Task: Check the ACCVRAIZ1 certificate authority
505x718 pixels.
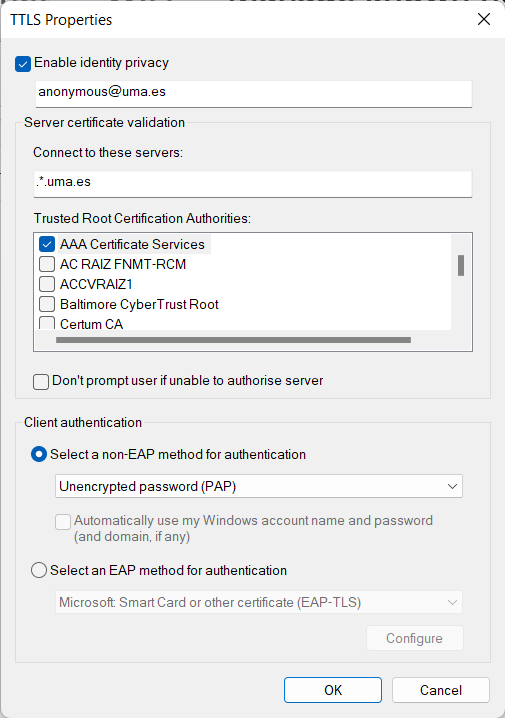Action: click(x=47, y=284)
